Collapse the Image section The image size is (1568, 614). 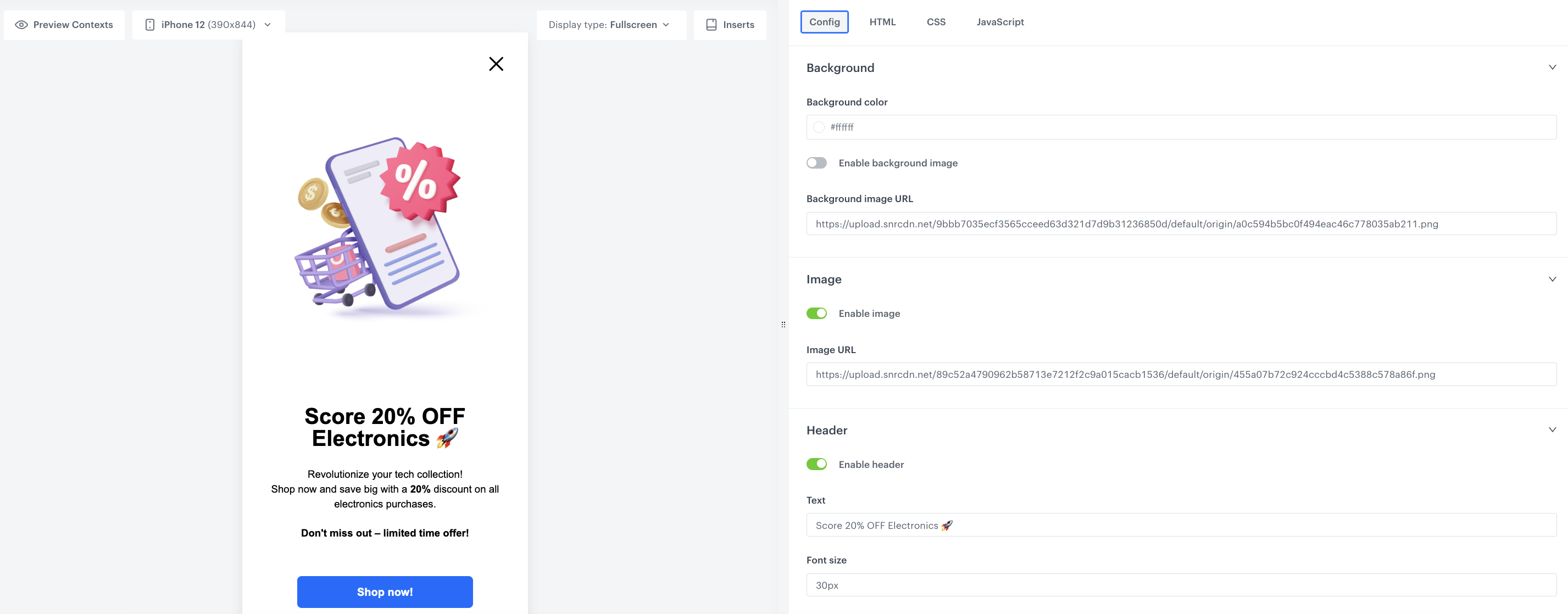tap(1552, 280)
